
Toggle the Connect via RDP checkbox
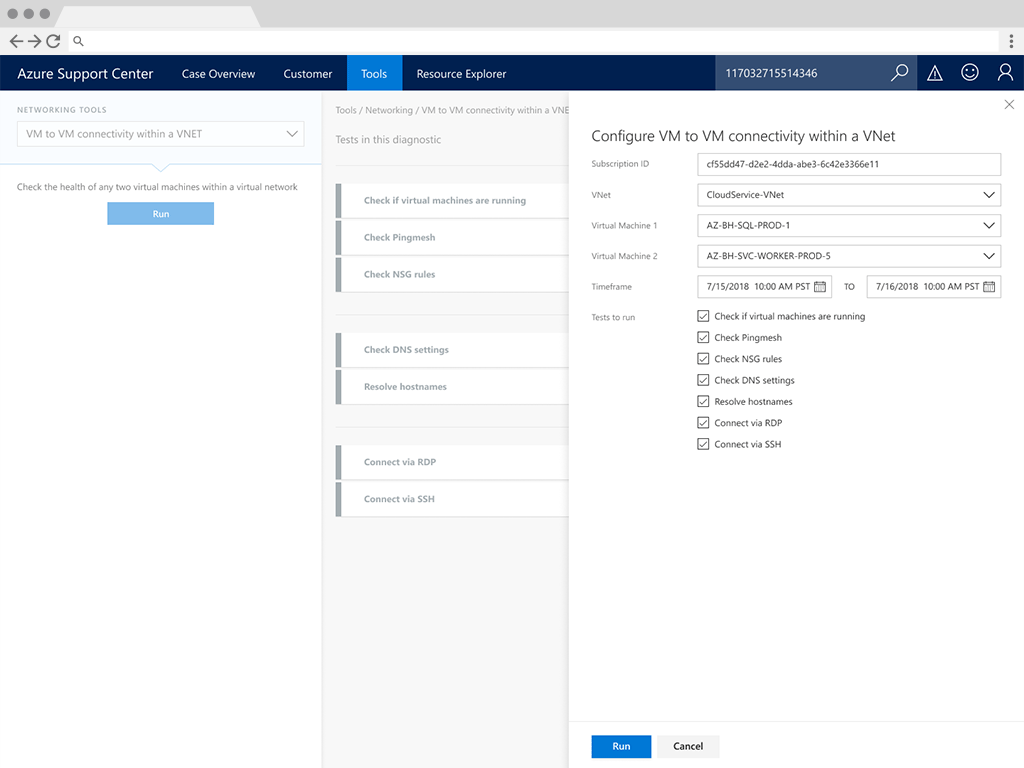703,423
